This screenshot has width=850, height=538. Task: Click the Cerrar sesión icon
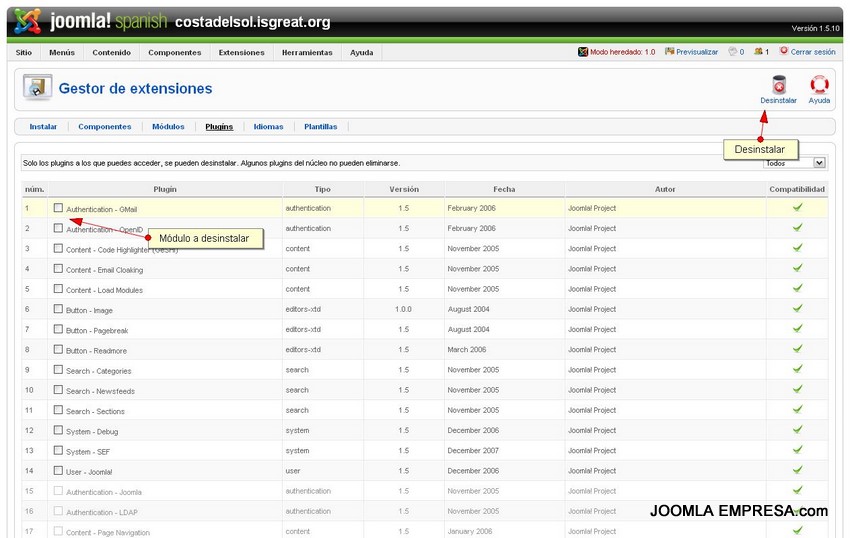point(783,51)
